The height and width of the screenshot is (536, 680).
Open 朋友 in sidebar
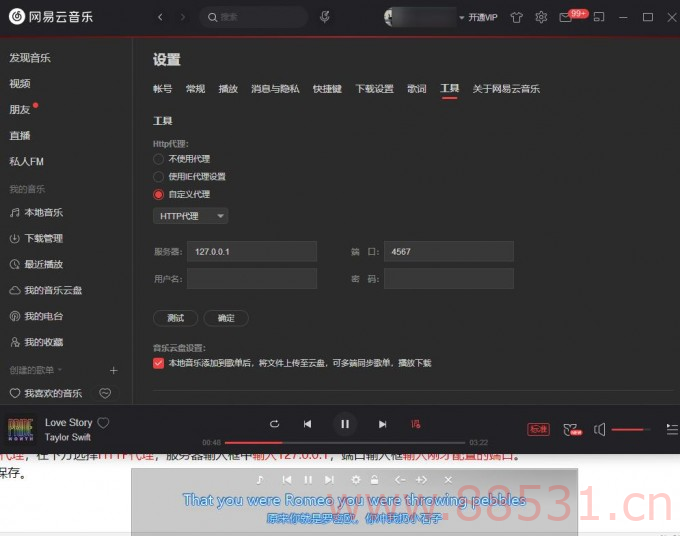click(x=20, y=109)
